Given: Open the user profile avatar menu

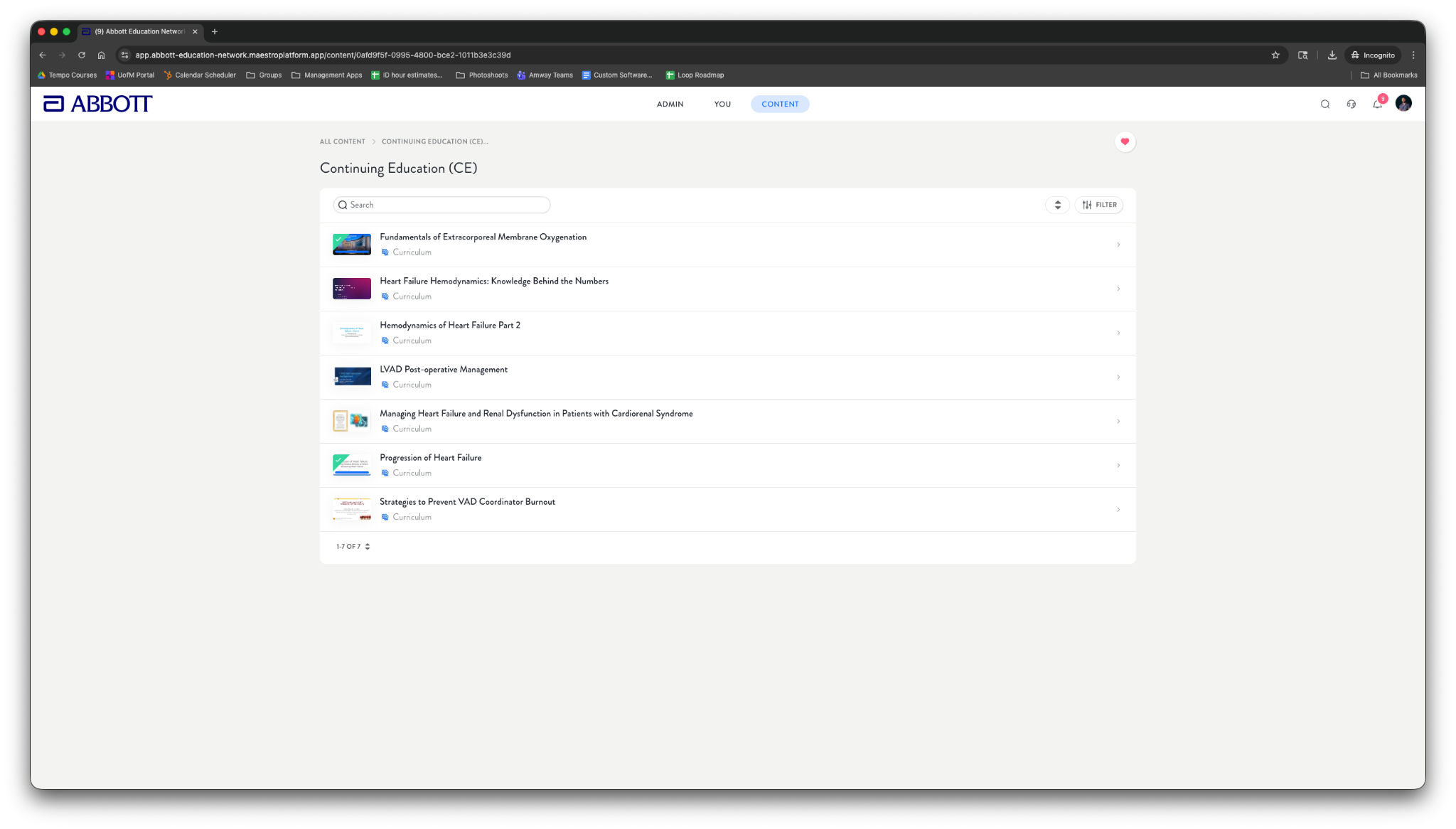Looking at the screenshot, I should coord(1403,104).
